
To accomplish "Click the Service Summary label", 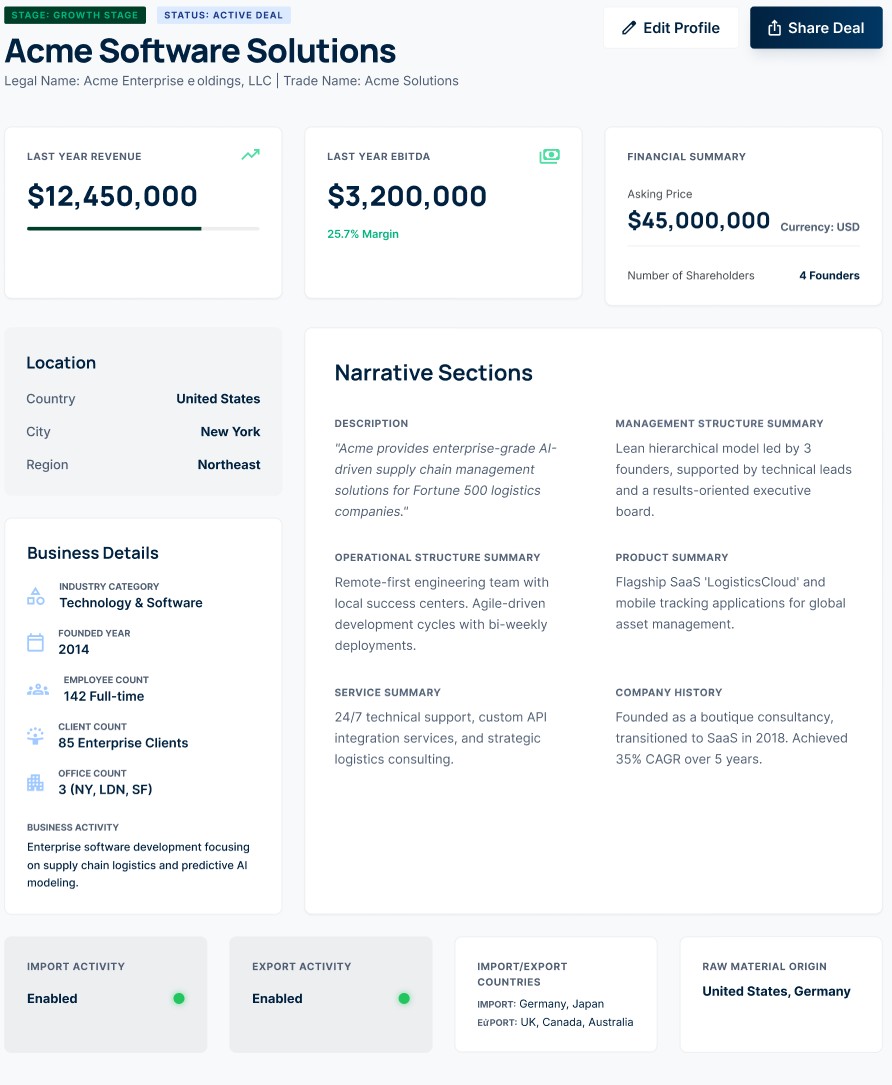I will click(387, 693).
